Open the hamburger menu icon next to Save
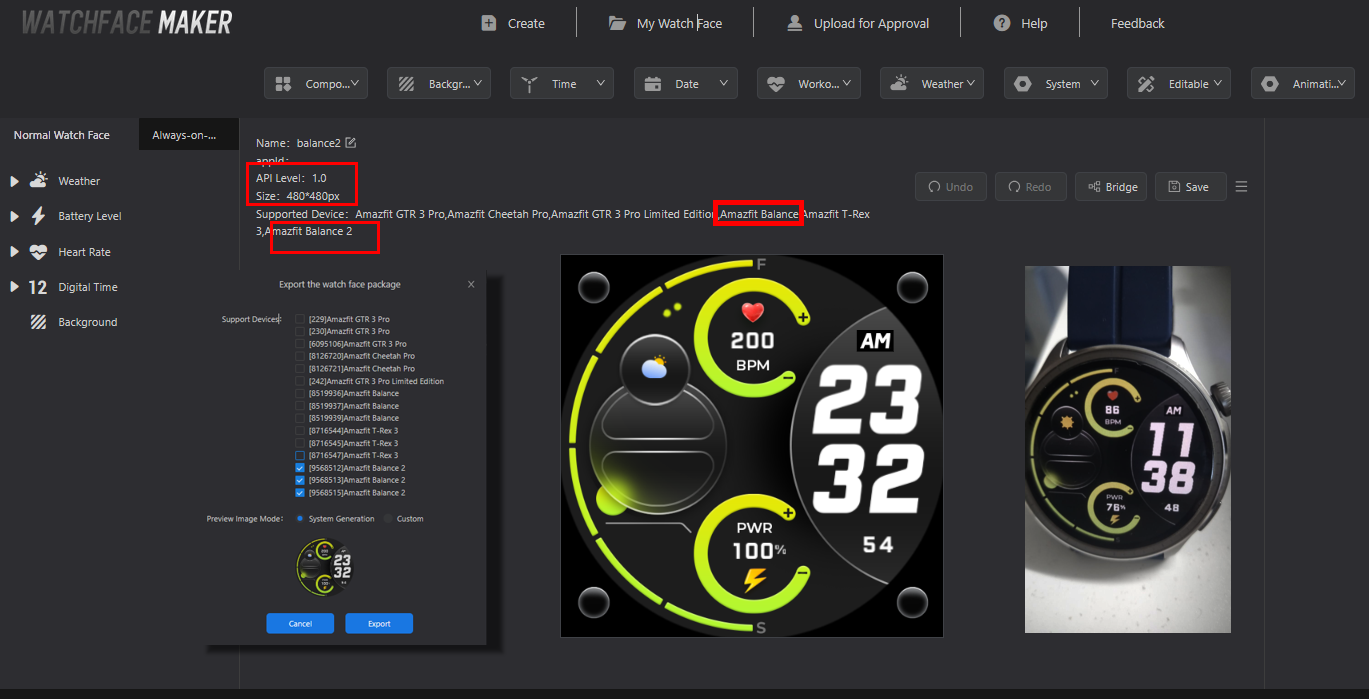Image resolution: width=1369 pixels, height=699 pixels. [x=1241, y=187]
